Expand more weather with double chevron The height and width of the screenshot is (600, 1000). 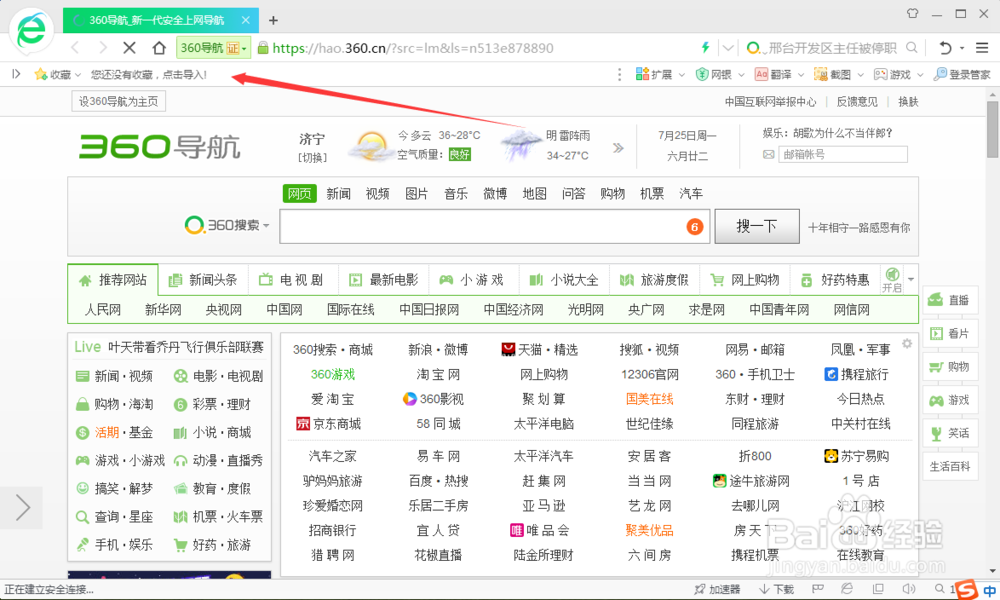[618, 148]
